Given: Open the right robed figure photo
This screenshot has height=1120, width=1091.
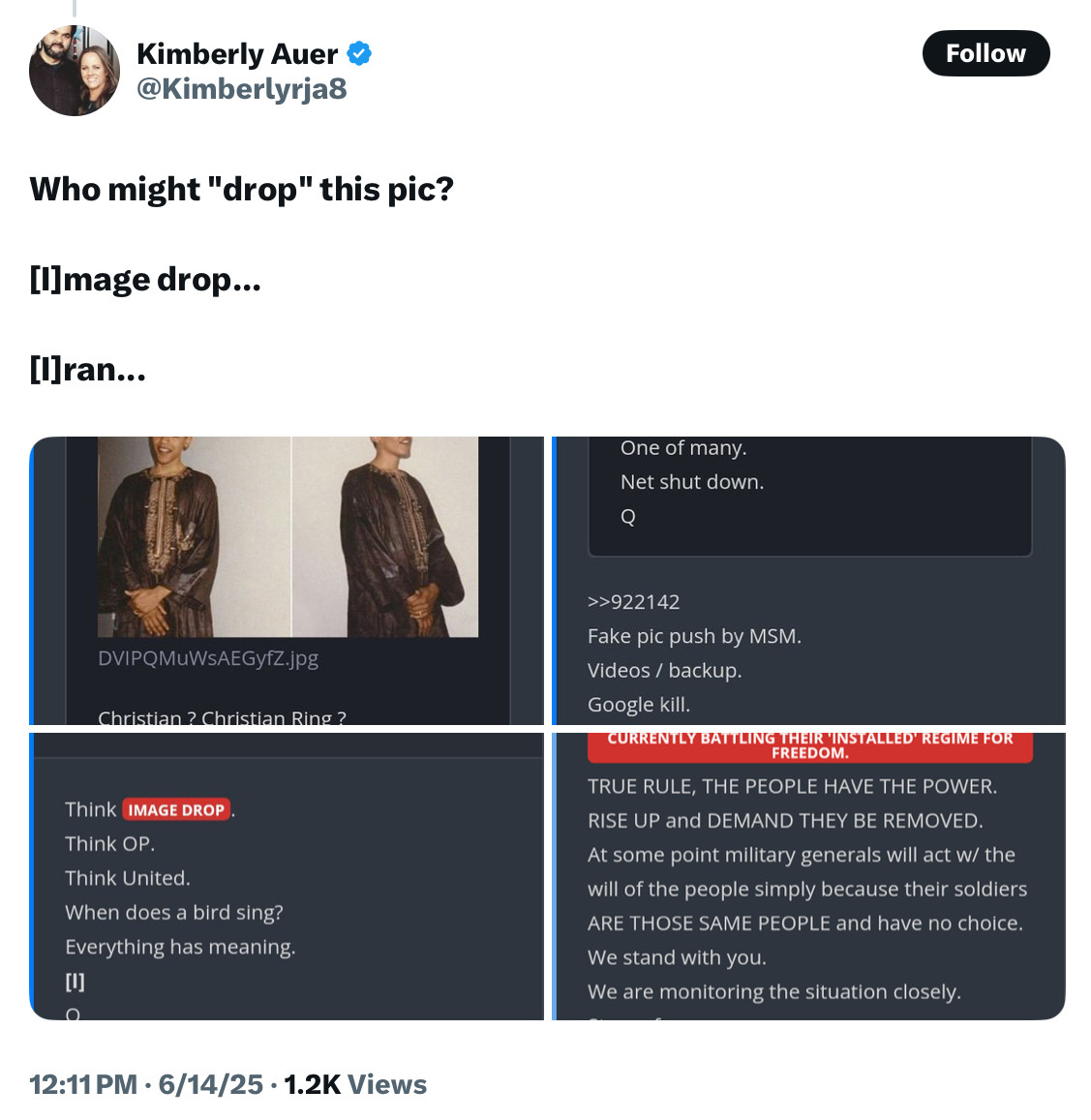Looking at the screenshot, I should pyautogui.click(x=385, y=537).
